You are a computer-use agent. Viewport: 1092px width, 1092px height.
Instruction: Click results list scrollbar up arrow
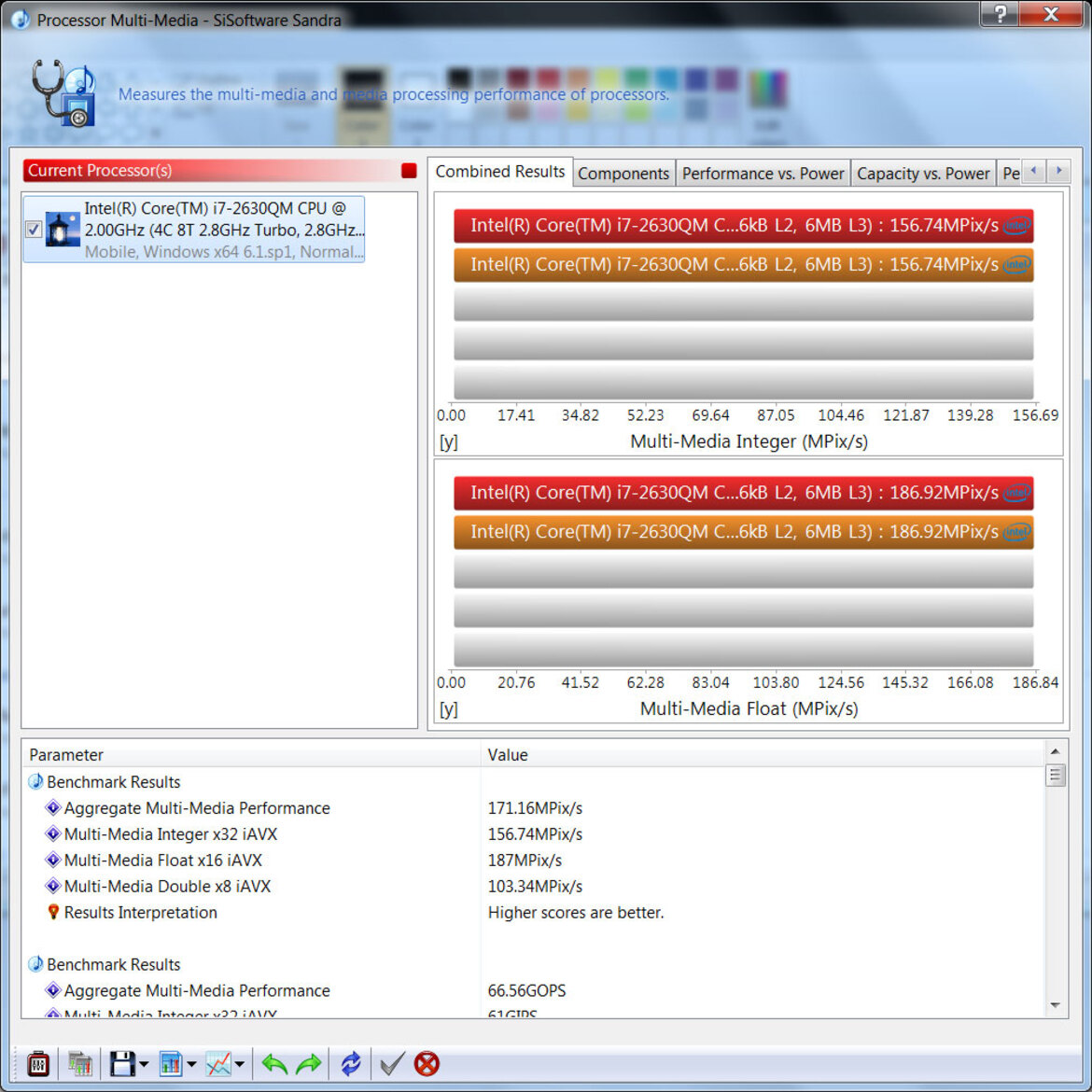1055,751
